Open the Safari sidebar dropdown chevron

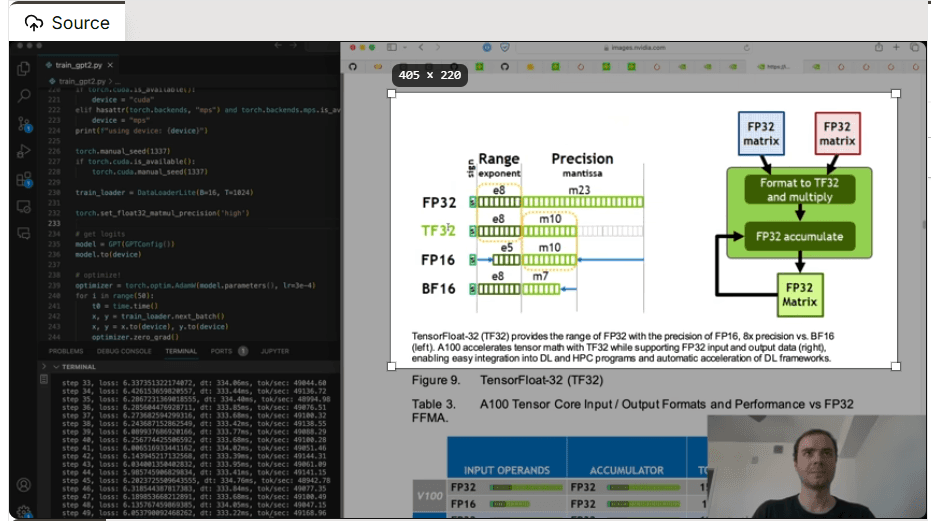(x=404, y=48)
